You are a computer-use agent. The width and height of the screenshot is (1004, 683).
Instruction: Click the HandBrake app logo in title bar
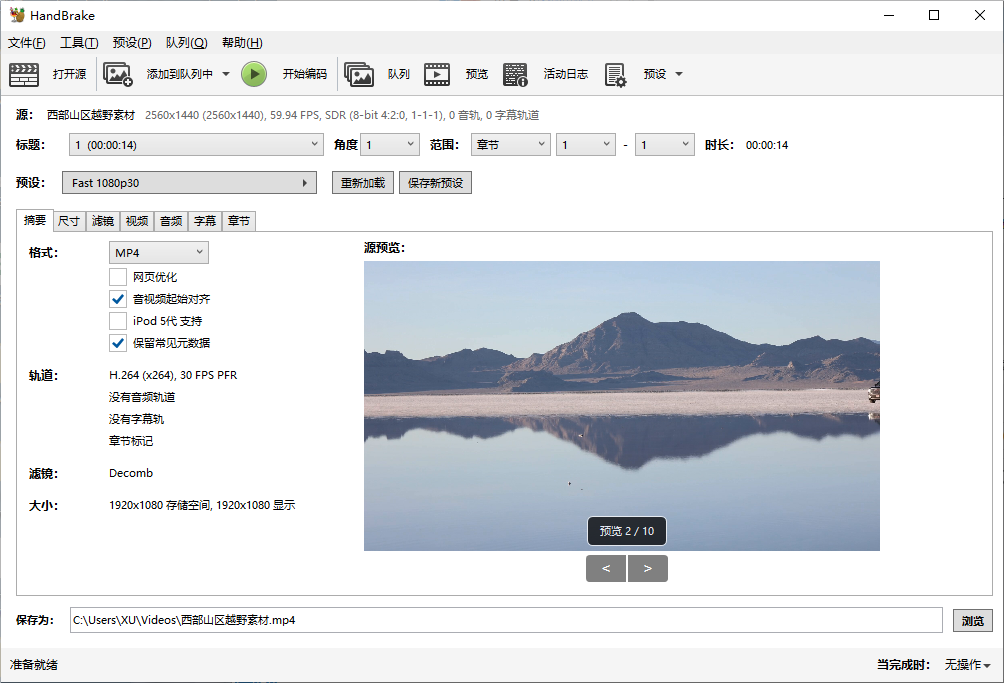(x=17, y=15)
